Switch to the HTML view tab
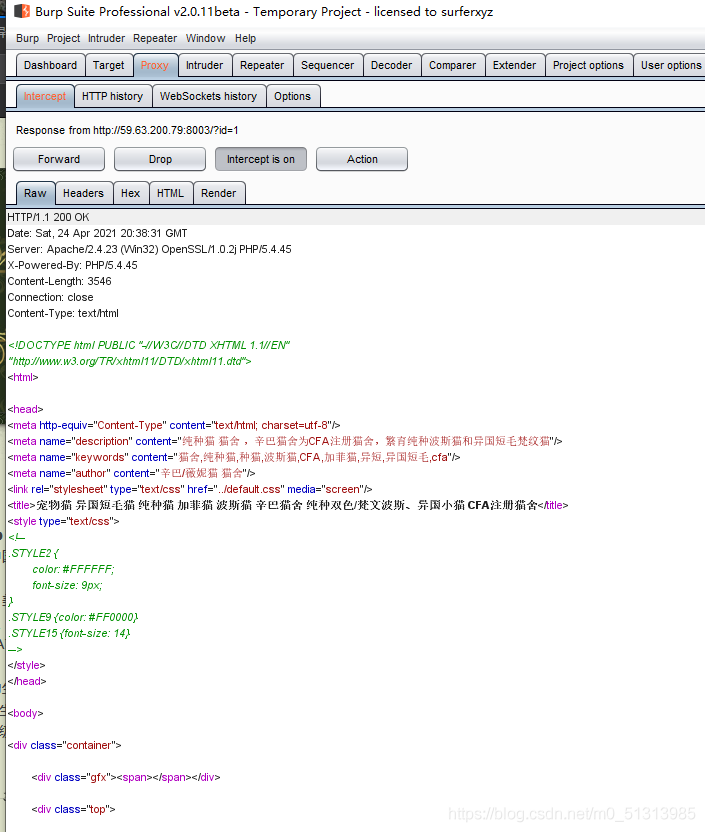 (x=170, y=193)
